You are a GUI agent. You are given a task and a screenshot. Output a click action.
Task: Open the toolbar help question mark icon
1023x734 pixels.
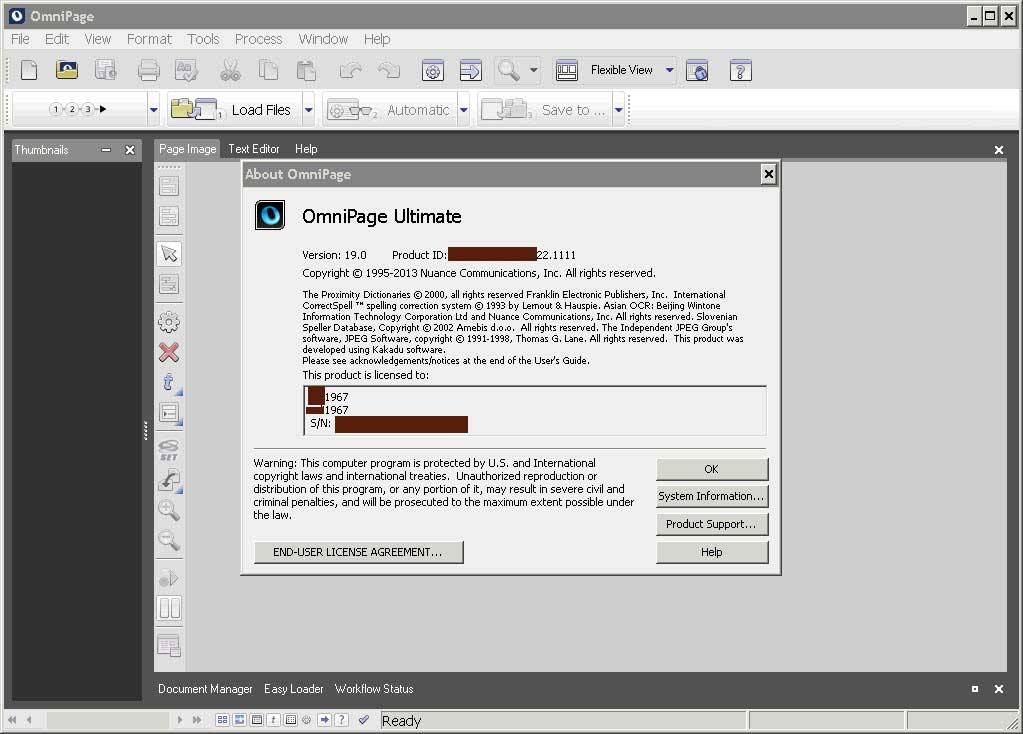click(x=740, y=70)
